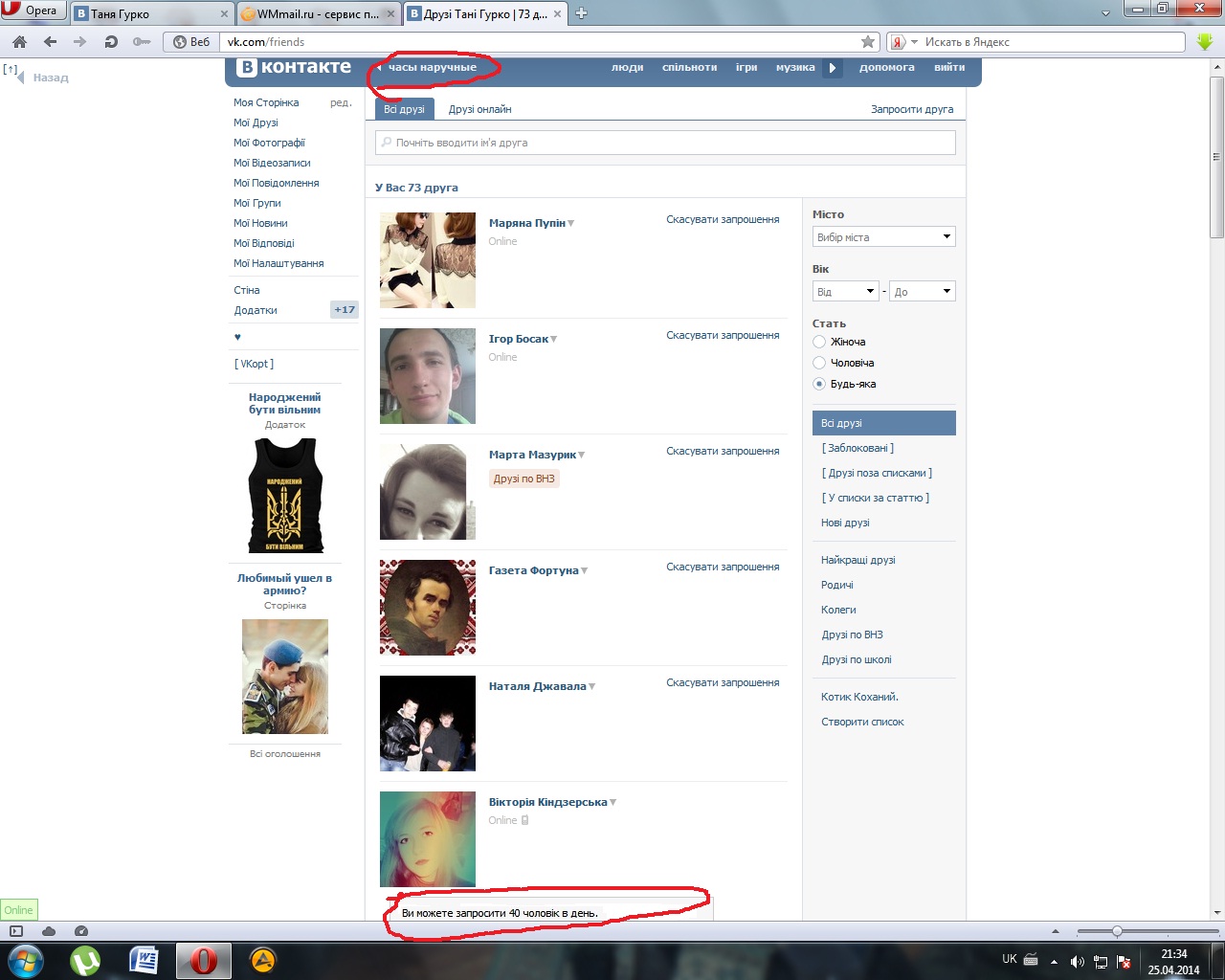Open the age Від dropdown
Screen dimensions: 1225x980
(846, 292)
